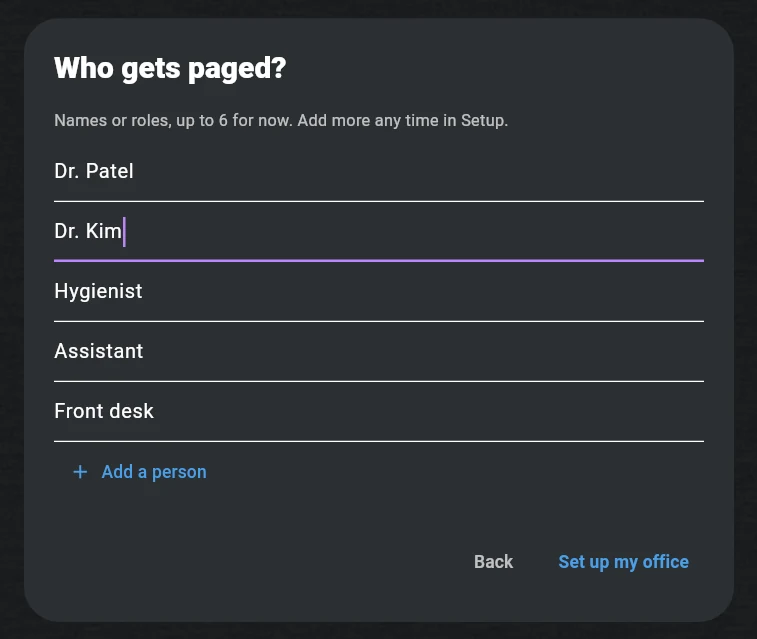Click the 'Names or roles, up to 6' hint
Image resolution: width=757 pixels, height=639 pixels.
pyautogui.click(x=281, y=120)
